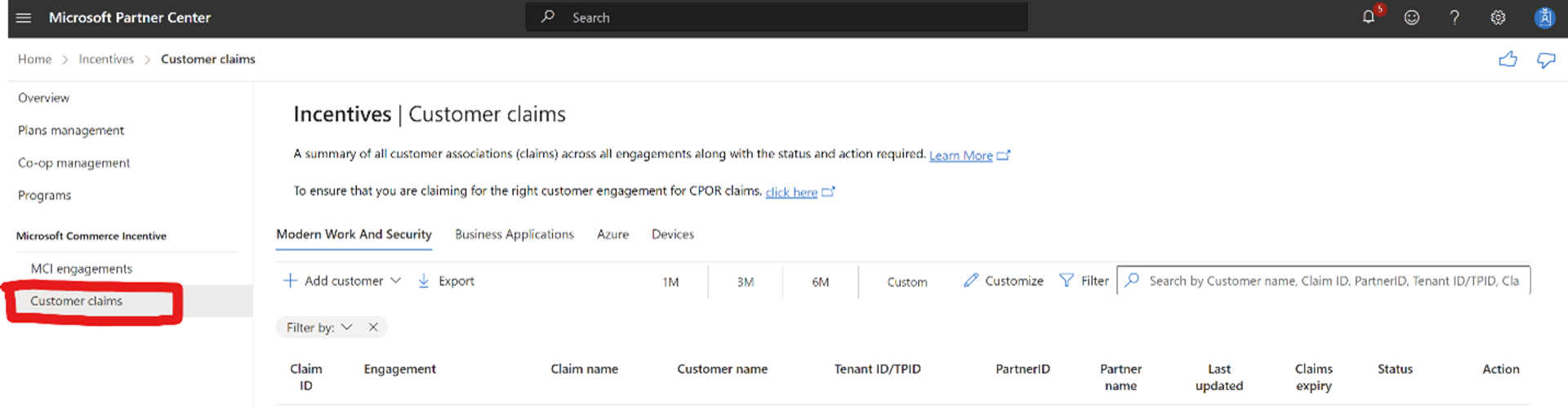Select the 6M time range
1568x407 pixels.
(820, 281)
